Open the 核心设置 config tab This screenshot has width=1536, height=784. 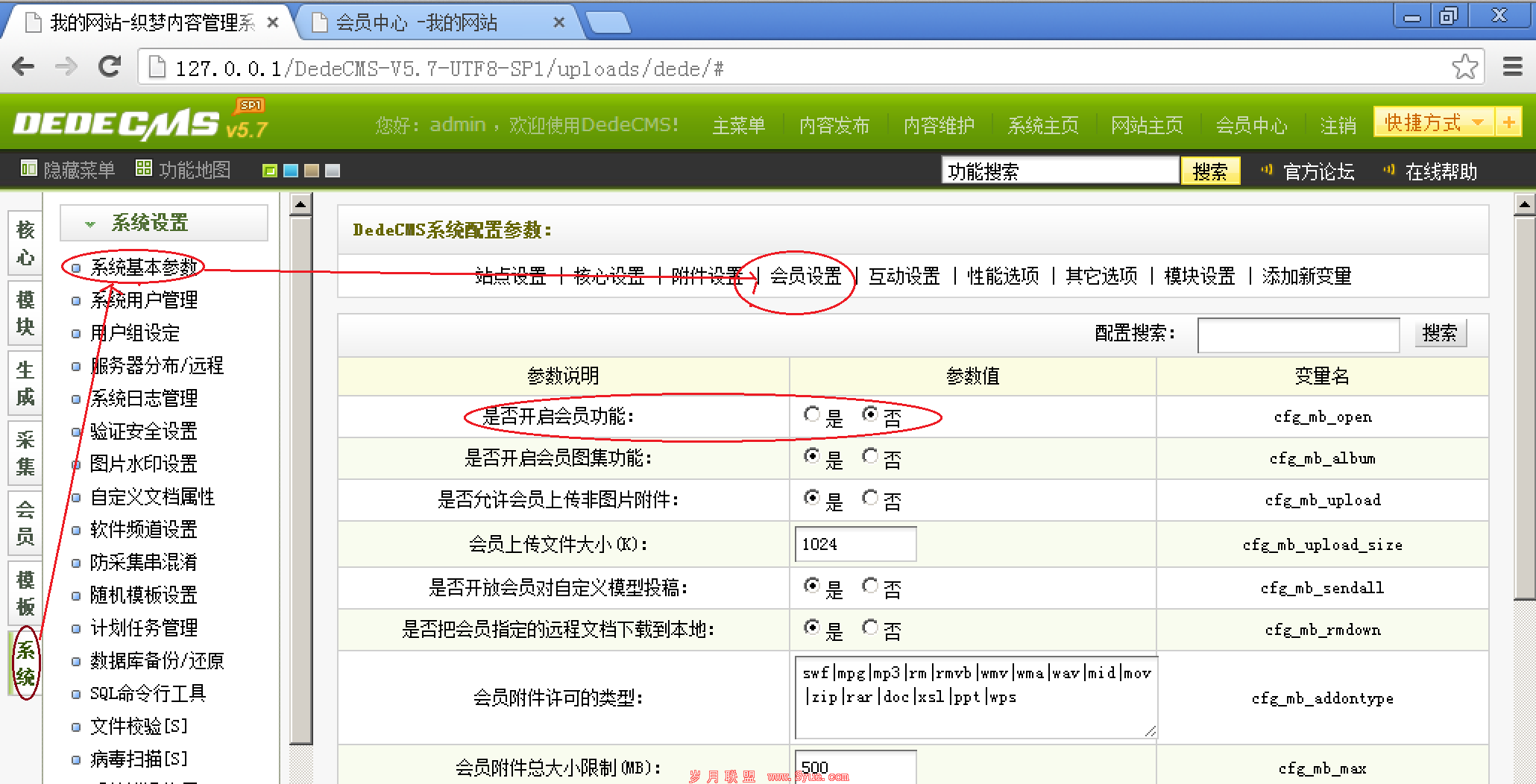click(x=609, y=276)
